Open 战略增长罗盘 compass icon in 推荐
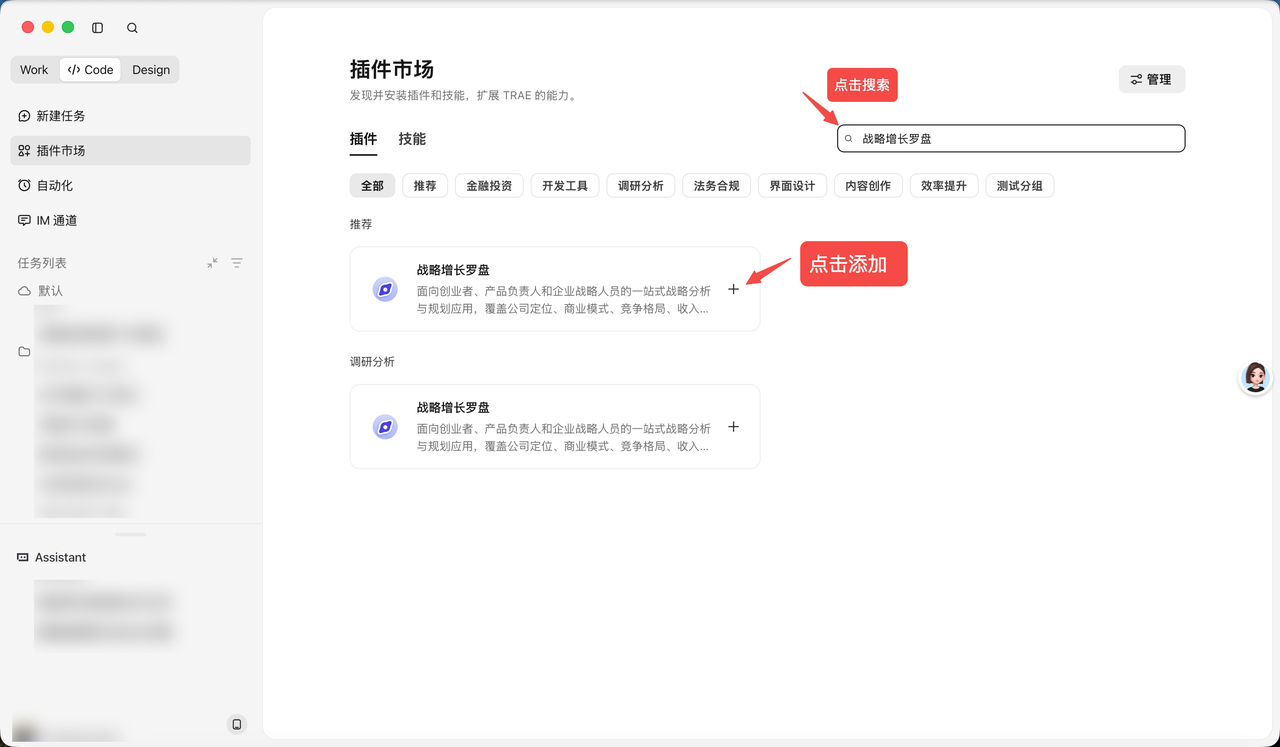 [385, 289]
